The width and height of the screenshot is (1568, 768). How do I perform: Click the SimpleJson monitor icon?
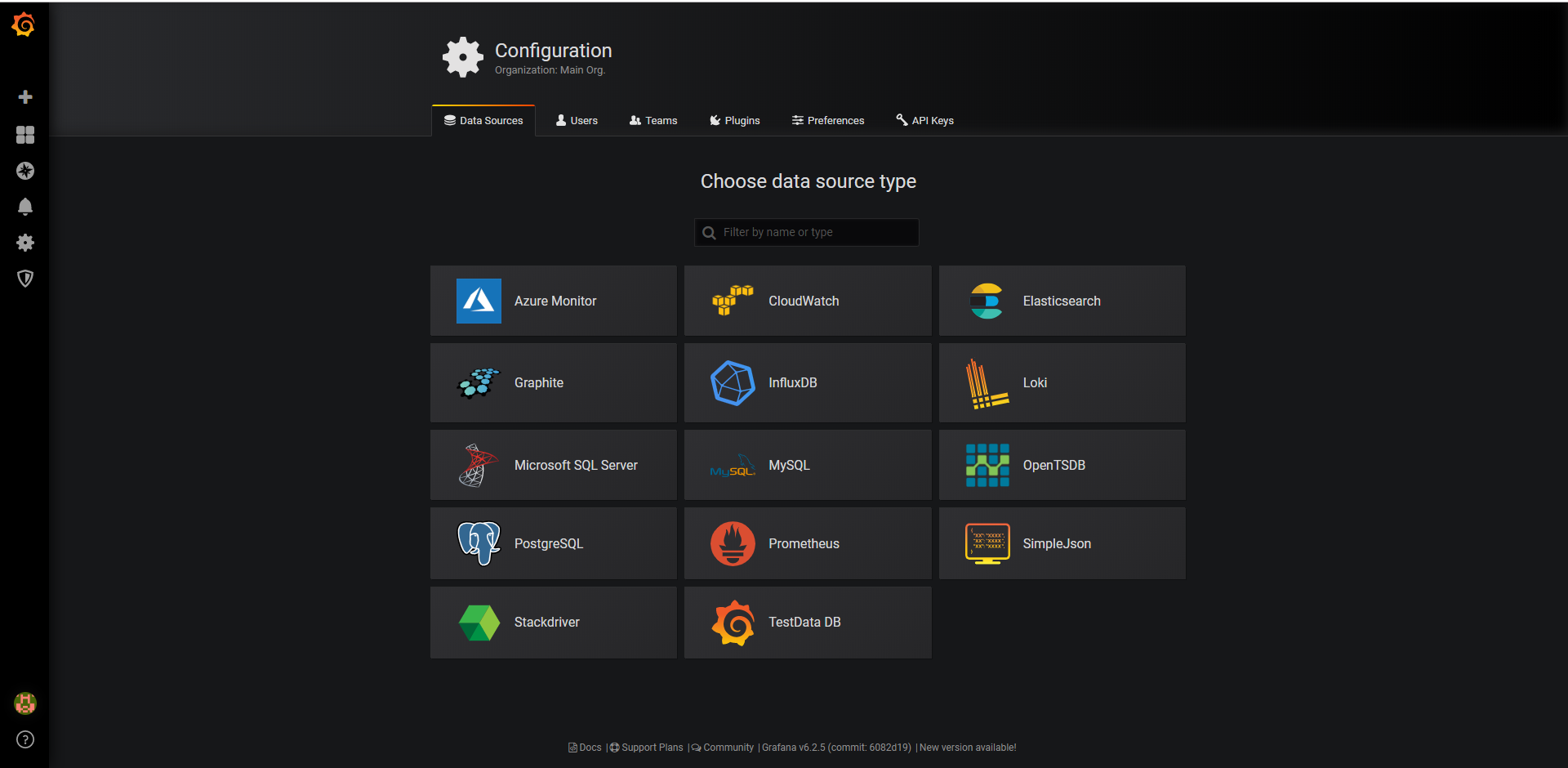point(987,543)
